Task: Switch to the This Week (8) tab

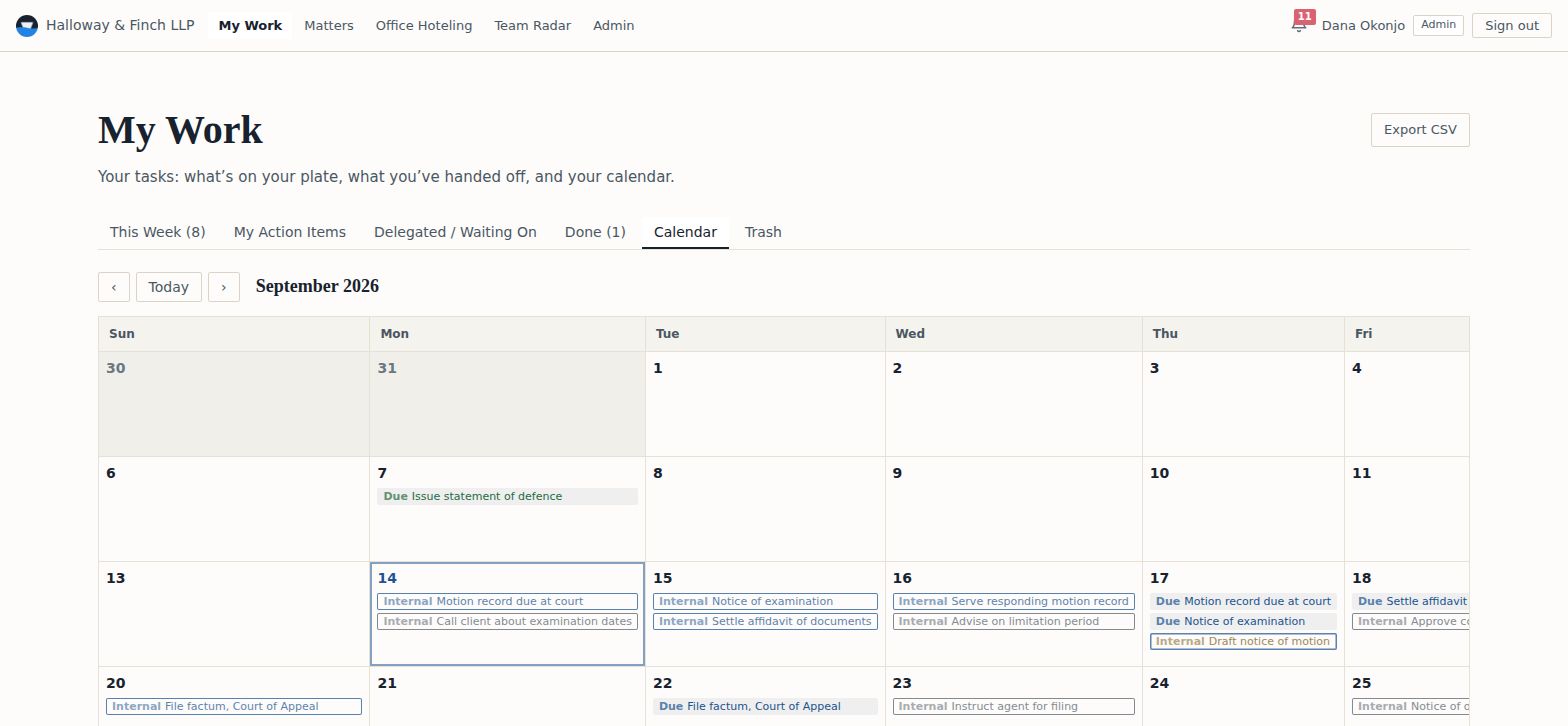Action: point(158,232)
